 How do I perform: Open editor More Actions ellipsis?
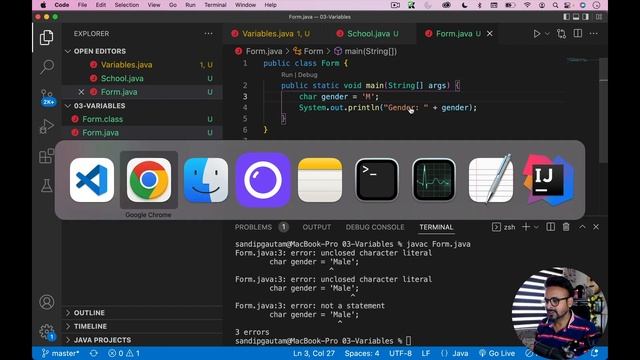coord(594,33)
